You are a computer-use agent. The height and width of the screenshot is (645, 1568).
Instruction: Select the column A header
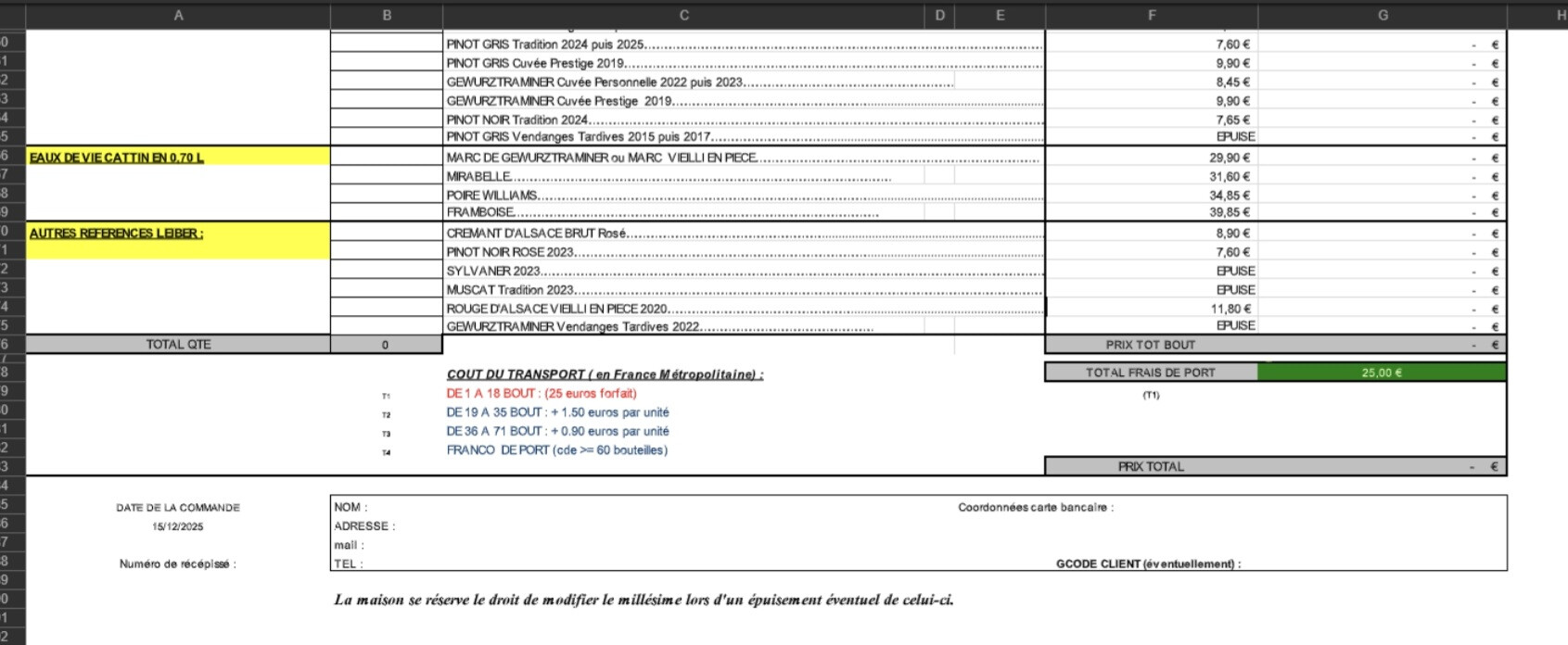(x=178, y=15)
